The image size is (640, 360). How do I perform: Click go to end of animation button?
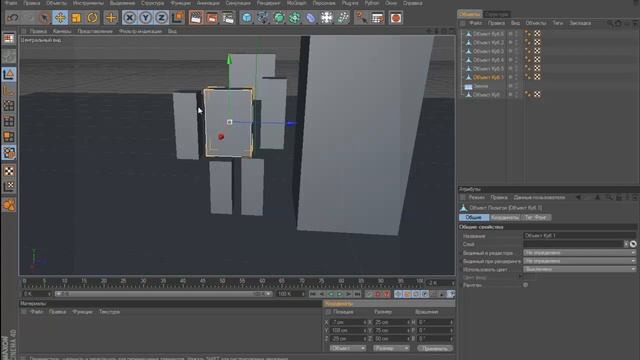pos(358,294)
